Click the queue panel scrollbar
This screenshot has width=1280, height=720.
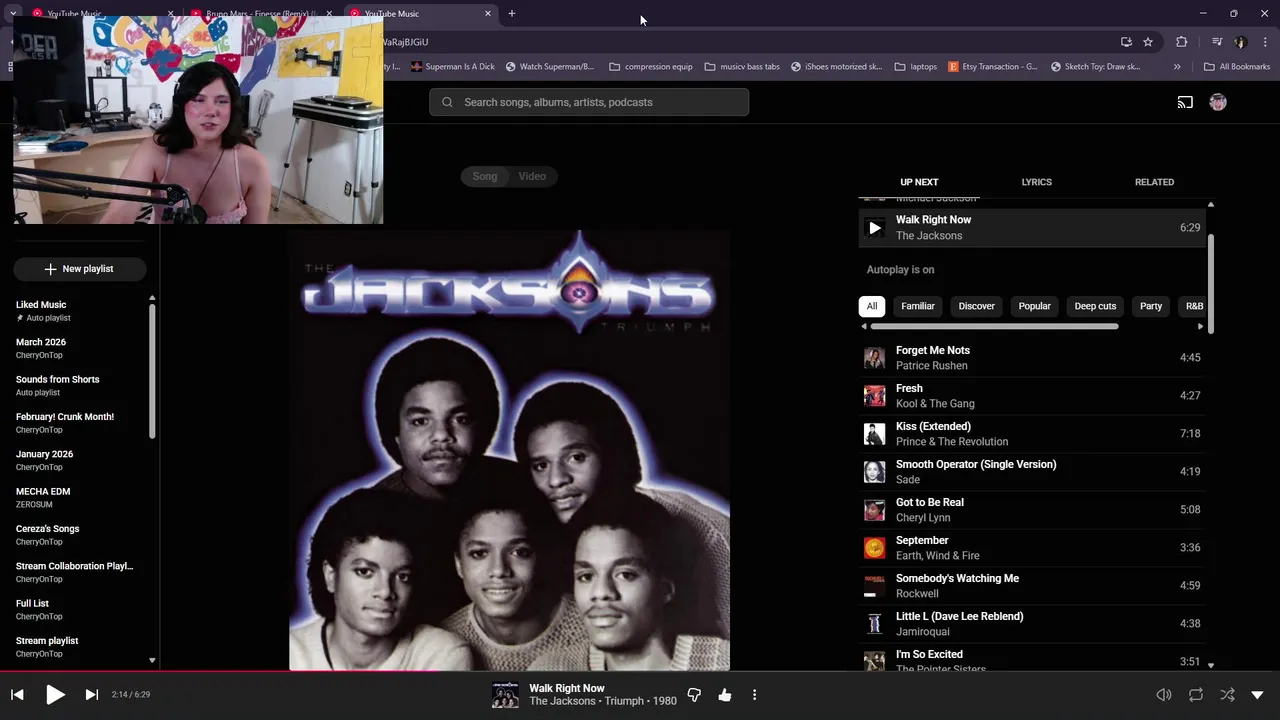(1211, 285)
